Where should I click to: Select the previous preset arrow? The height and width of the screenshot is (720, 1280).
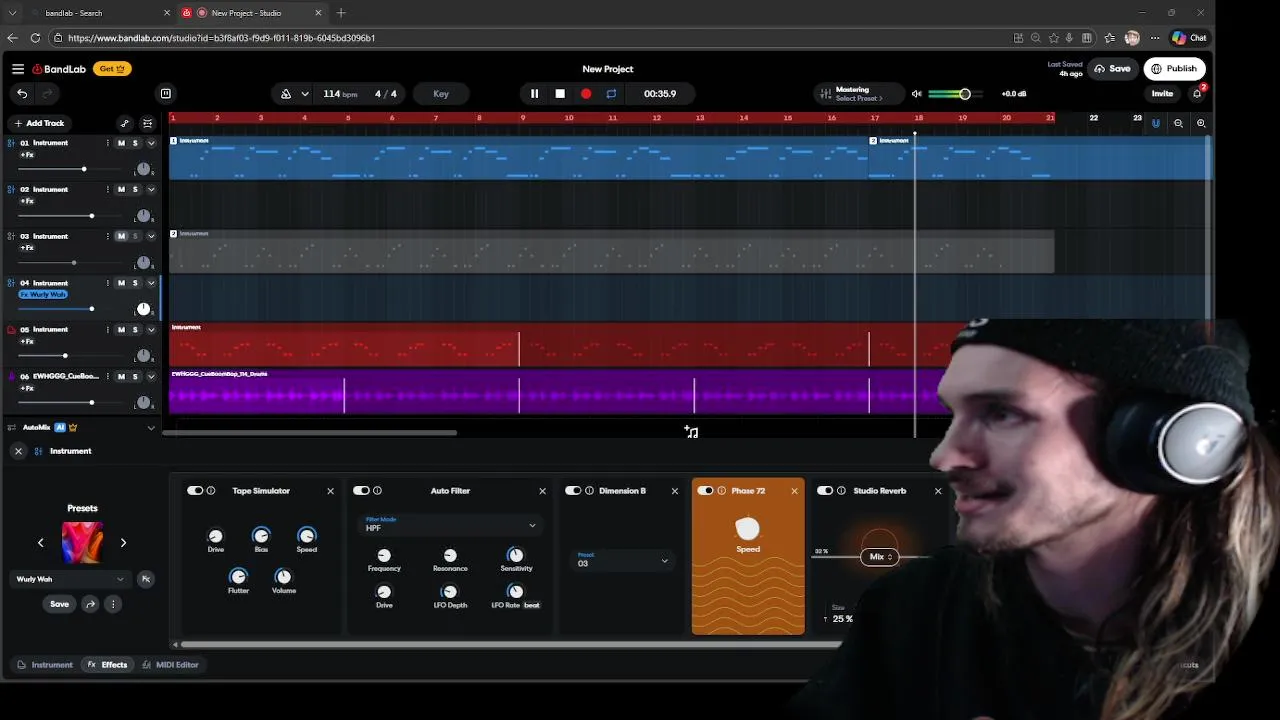pos(41,543)
